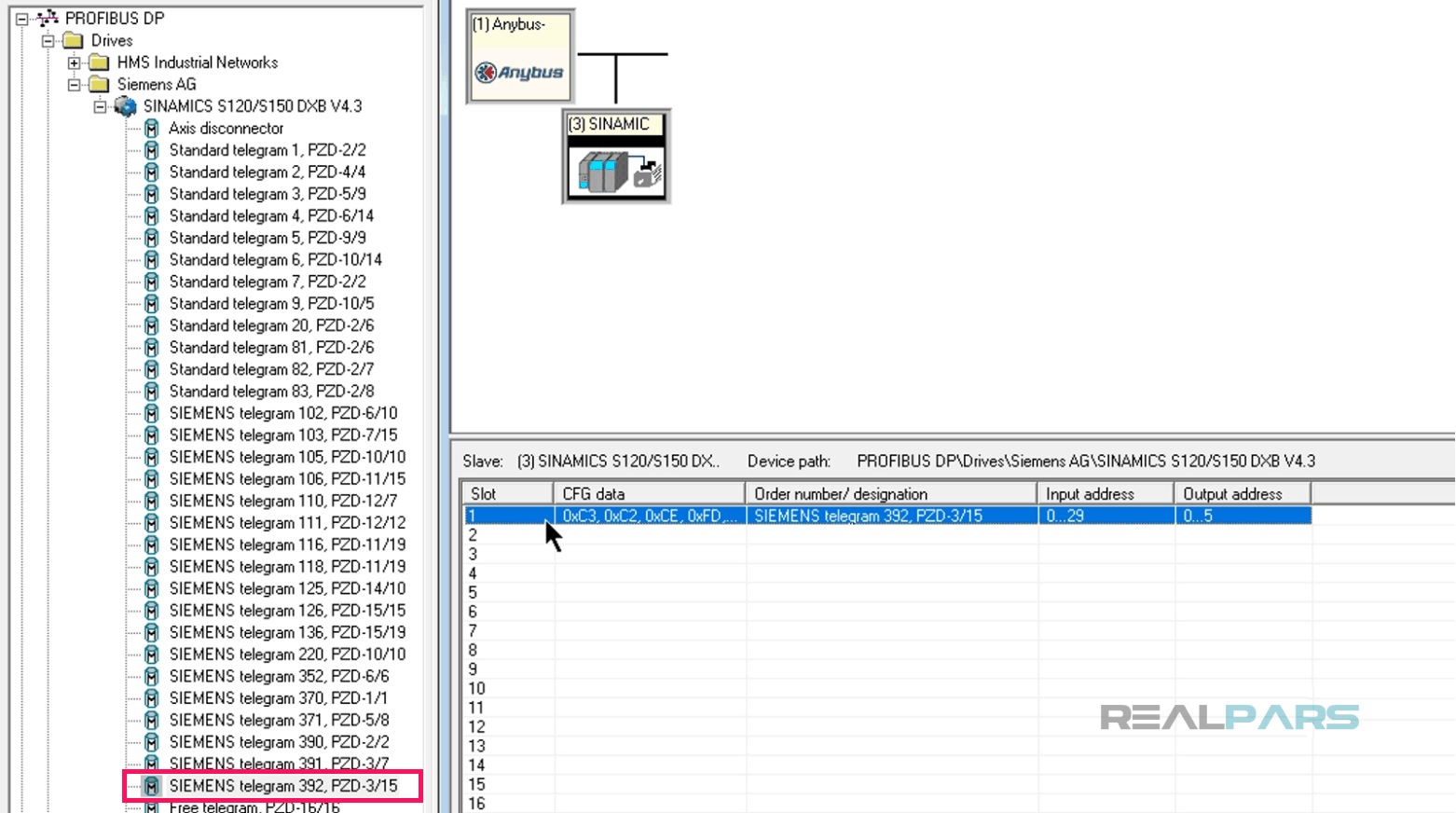The image size is (1456, 813).
Task: Select SIEMENS telegram 126, PZD-15/15 in tree
Action: 287,611
